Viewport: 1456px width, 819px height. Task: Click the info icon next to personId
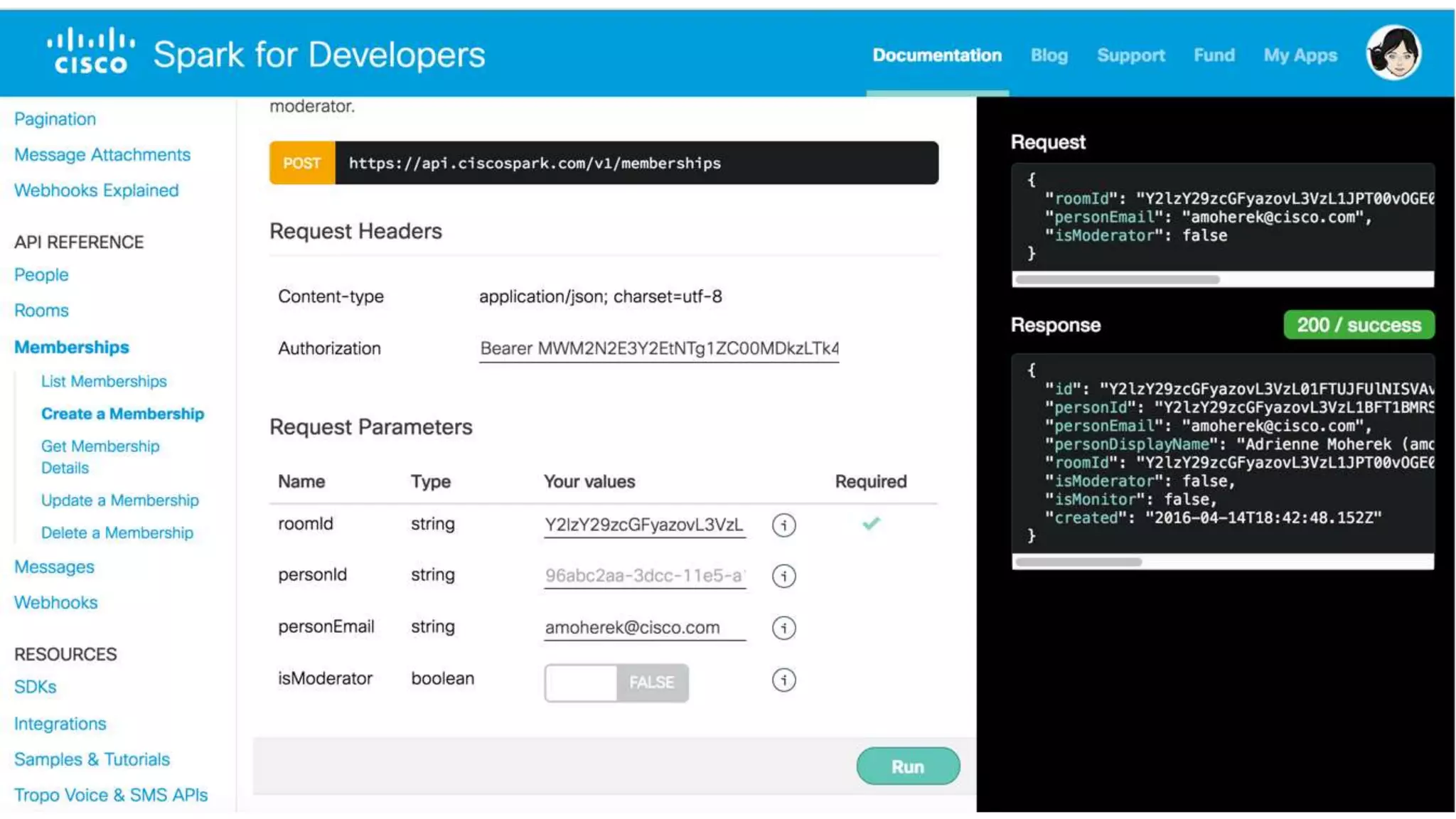783,576
